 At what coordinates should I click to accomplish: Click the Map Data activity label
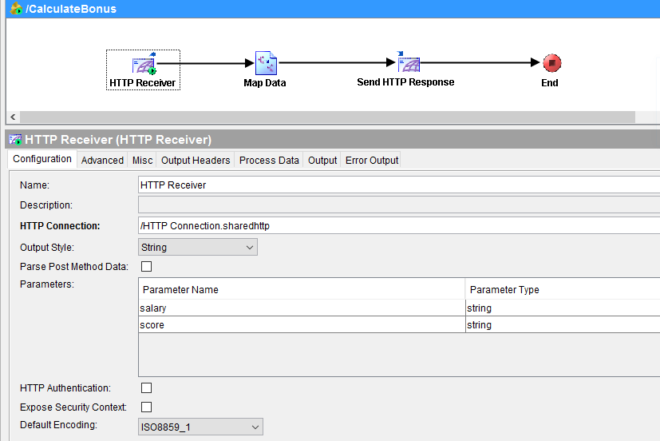click(265, 83)
